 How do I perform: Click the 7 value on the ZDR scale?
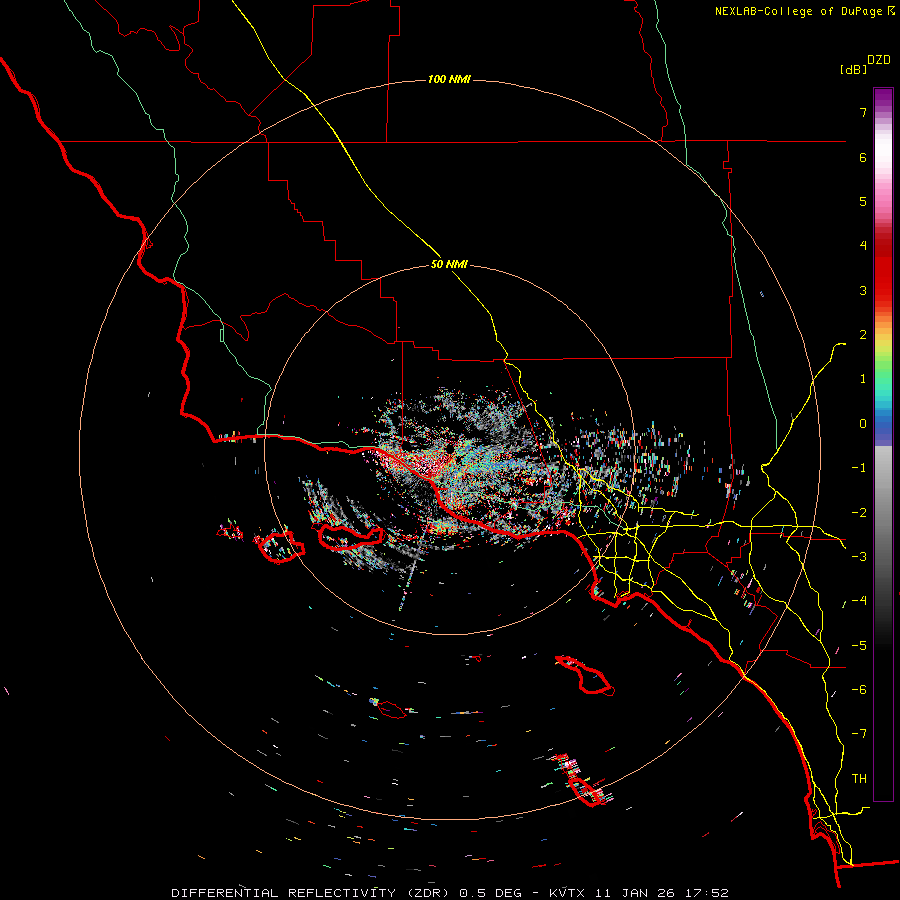[x=863, y=112]
